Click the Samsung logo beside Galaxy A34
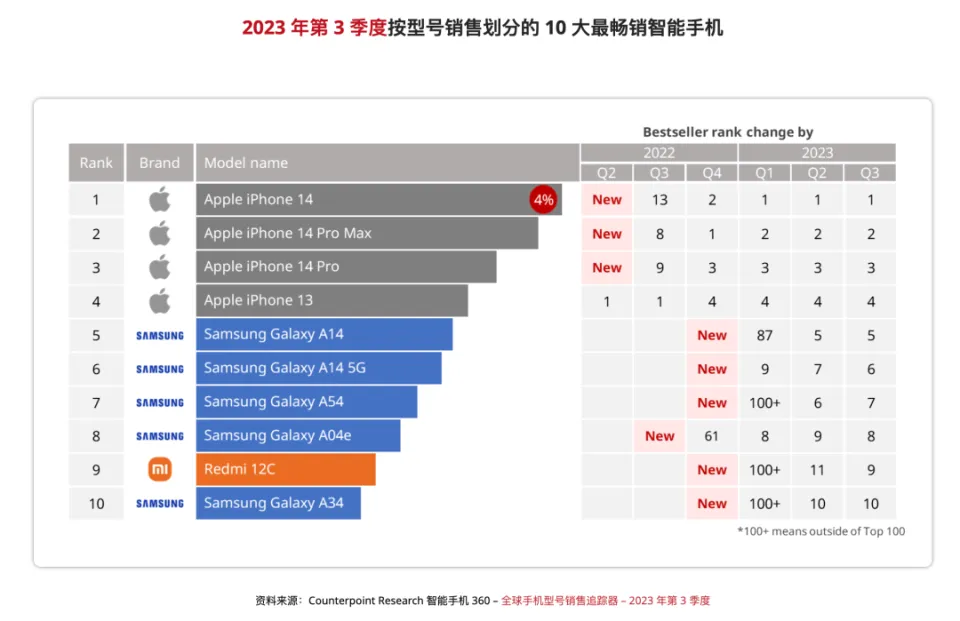The image size is (960, 621). [x=160, y=503]
